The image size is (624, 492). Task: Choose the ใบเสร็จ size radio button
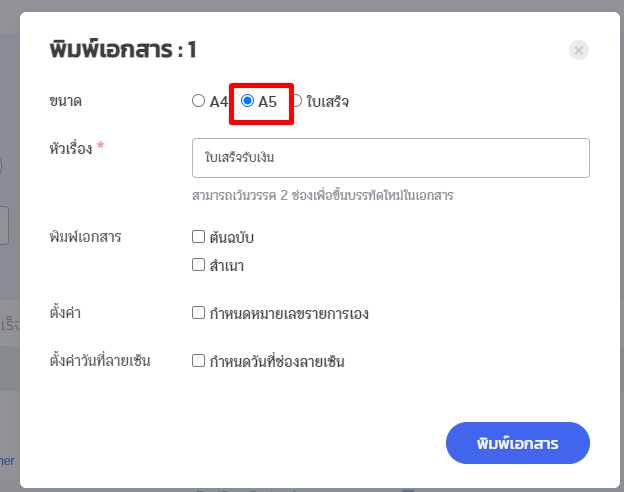click(297, 101)
